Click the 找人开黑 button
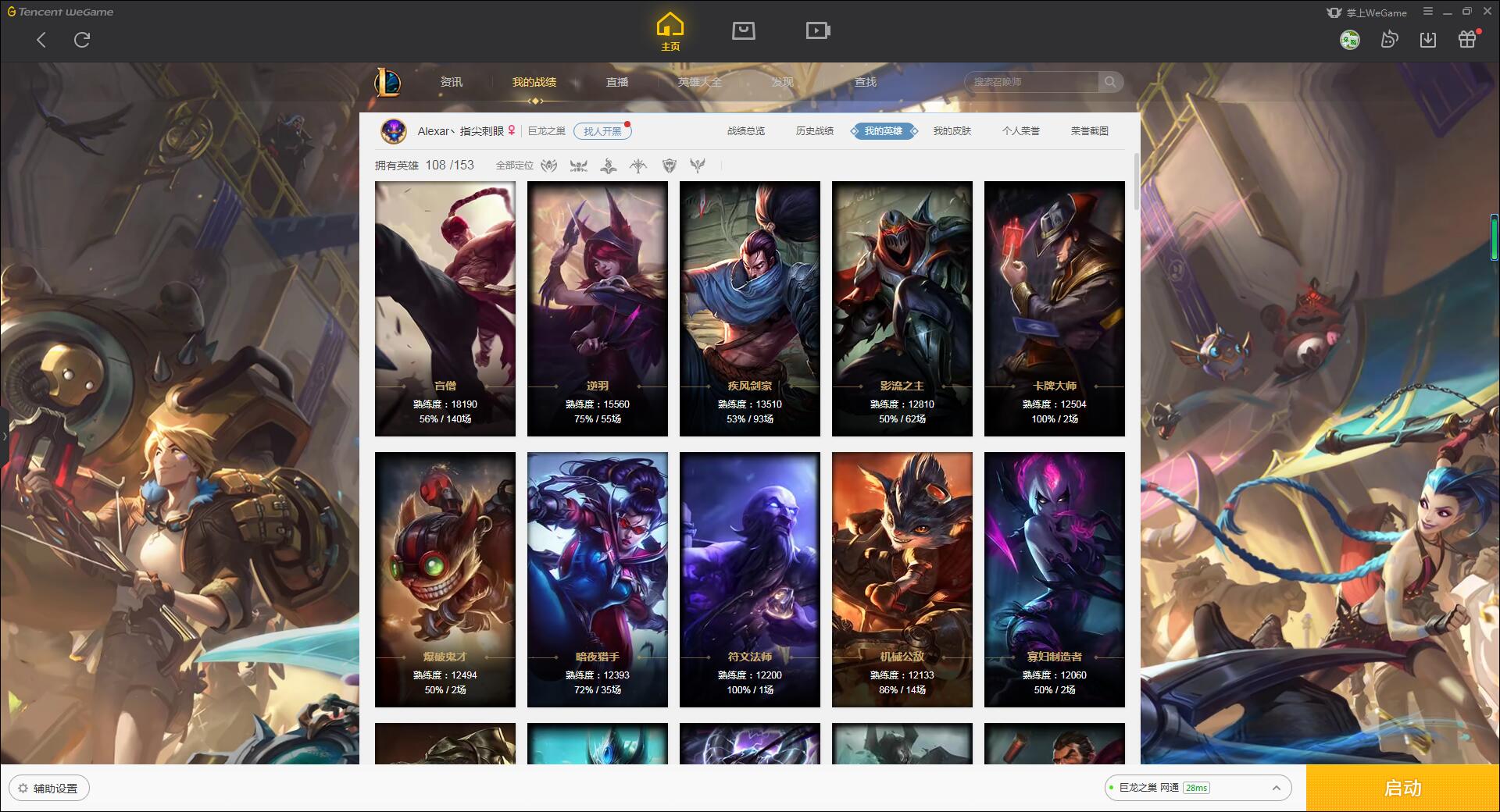Viewport: 1500px width, 812px height. pos(602,131)
